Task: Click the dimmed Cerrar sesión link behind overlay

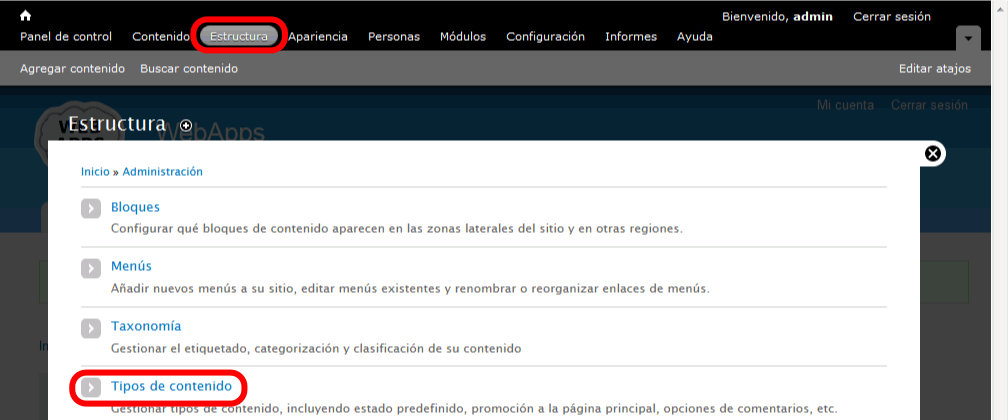Action: pos(929,105)
